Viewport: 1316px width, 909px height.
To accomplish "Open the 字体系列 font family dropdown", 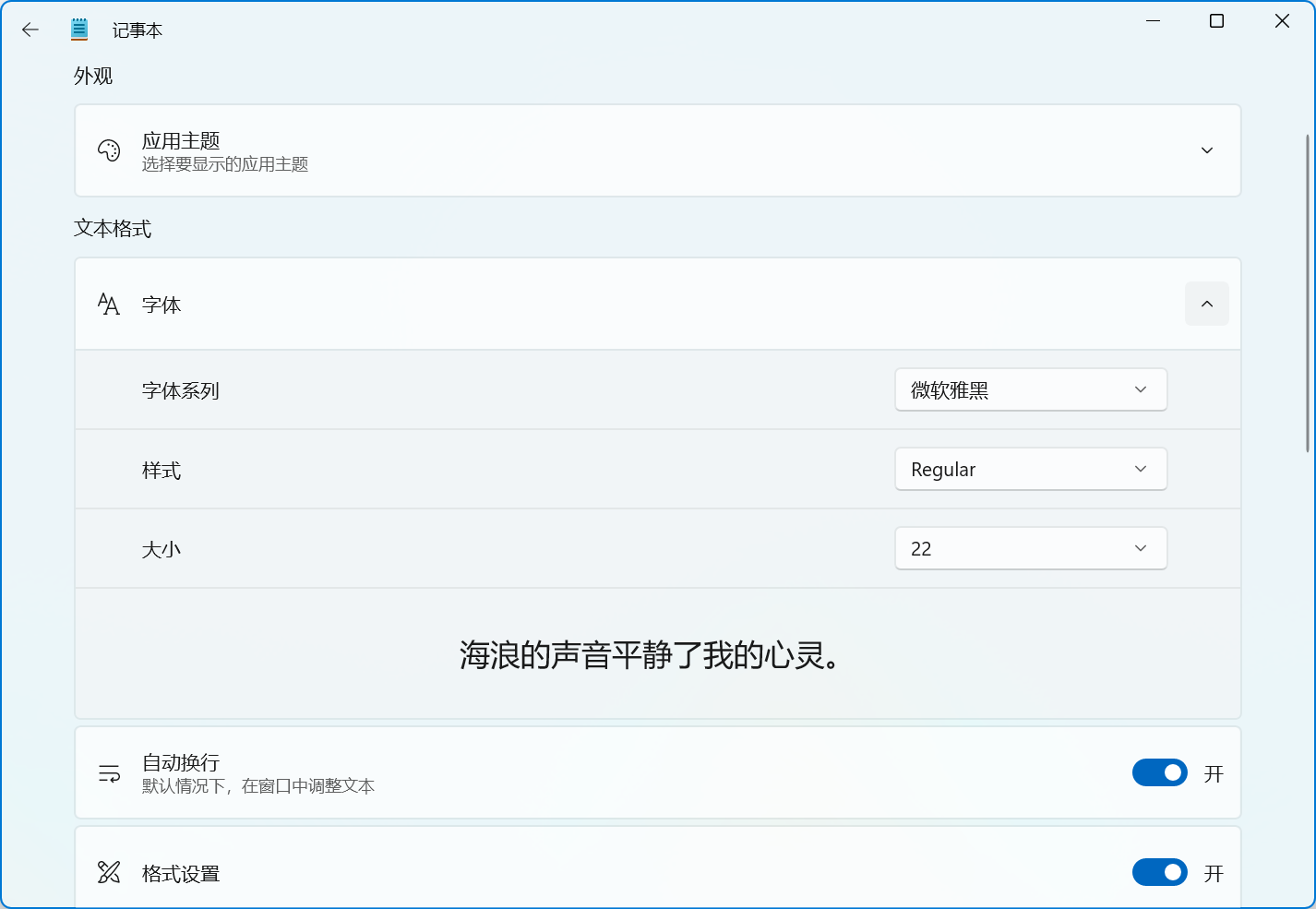I will click(x=1030, y=389).
